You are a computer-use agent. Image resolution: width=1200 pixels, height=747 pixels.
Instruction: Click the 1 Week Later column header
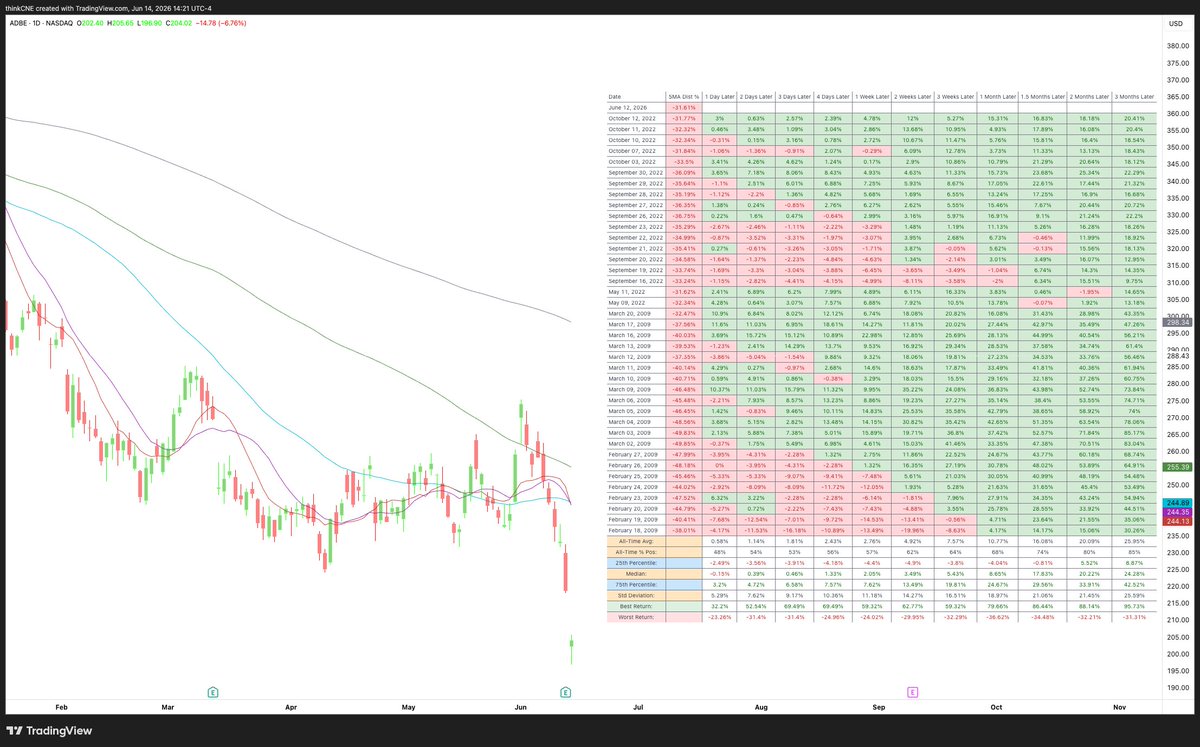point(871,97)
